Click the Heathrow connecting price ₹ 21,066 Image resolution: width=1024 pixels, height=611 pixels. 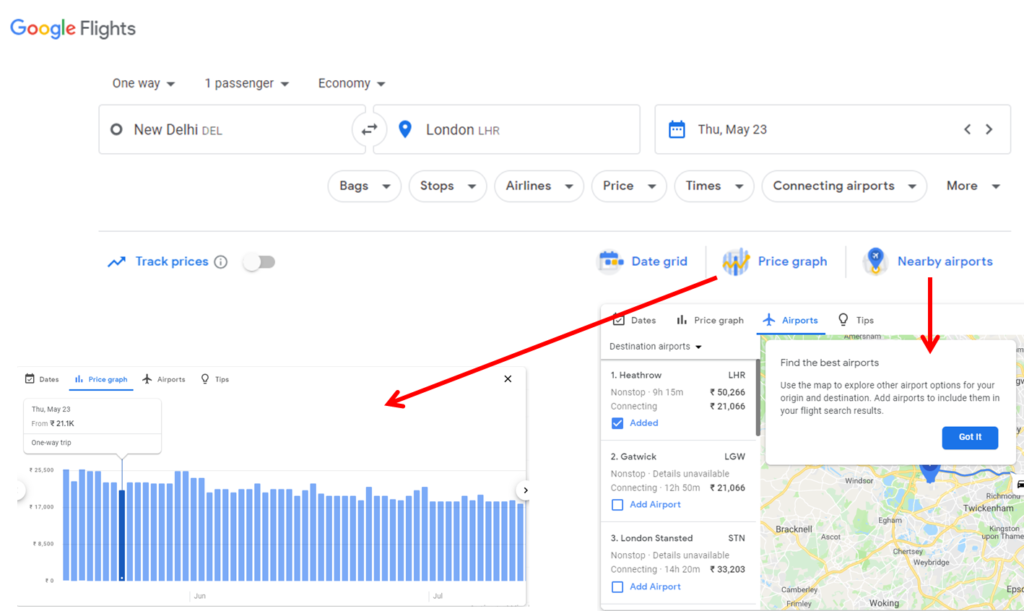[x=728, y=406]
